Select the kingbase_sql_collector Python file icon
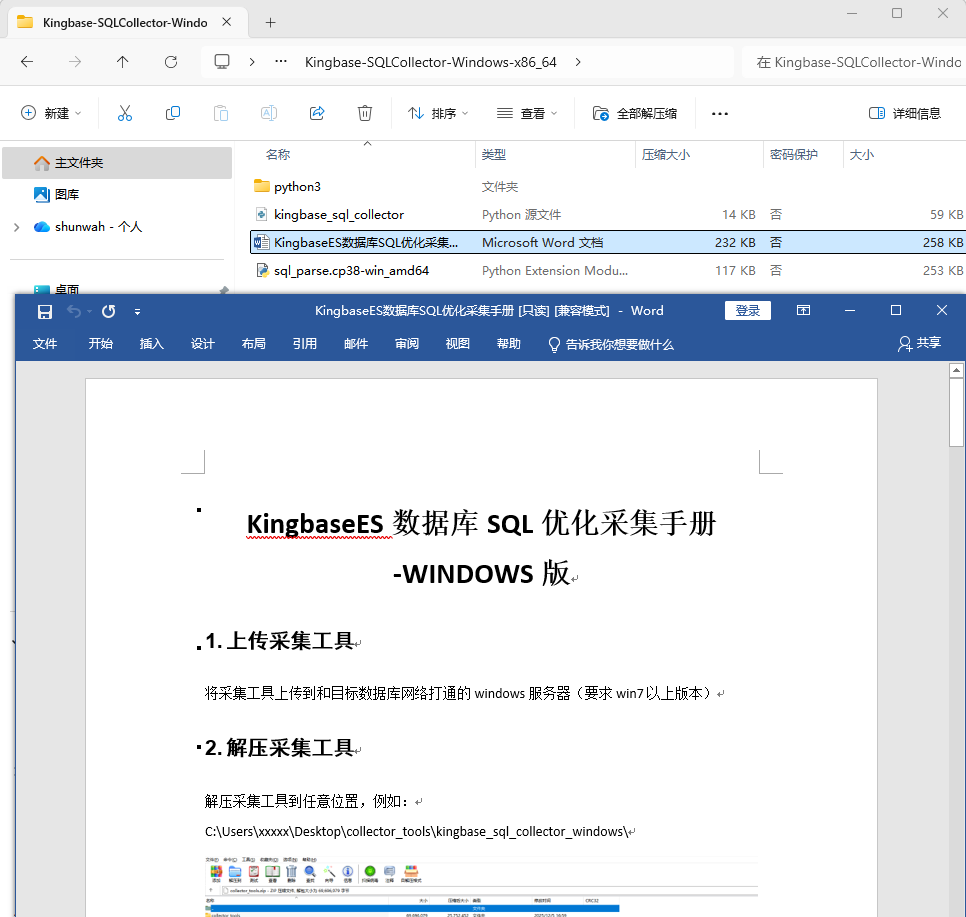Screen dimensions: 966x917 [262, 214]
